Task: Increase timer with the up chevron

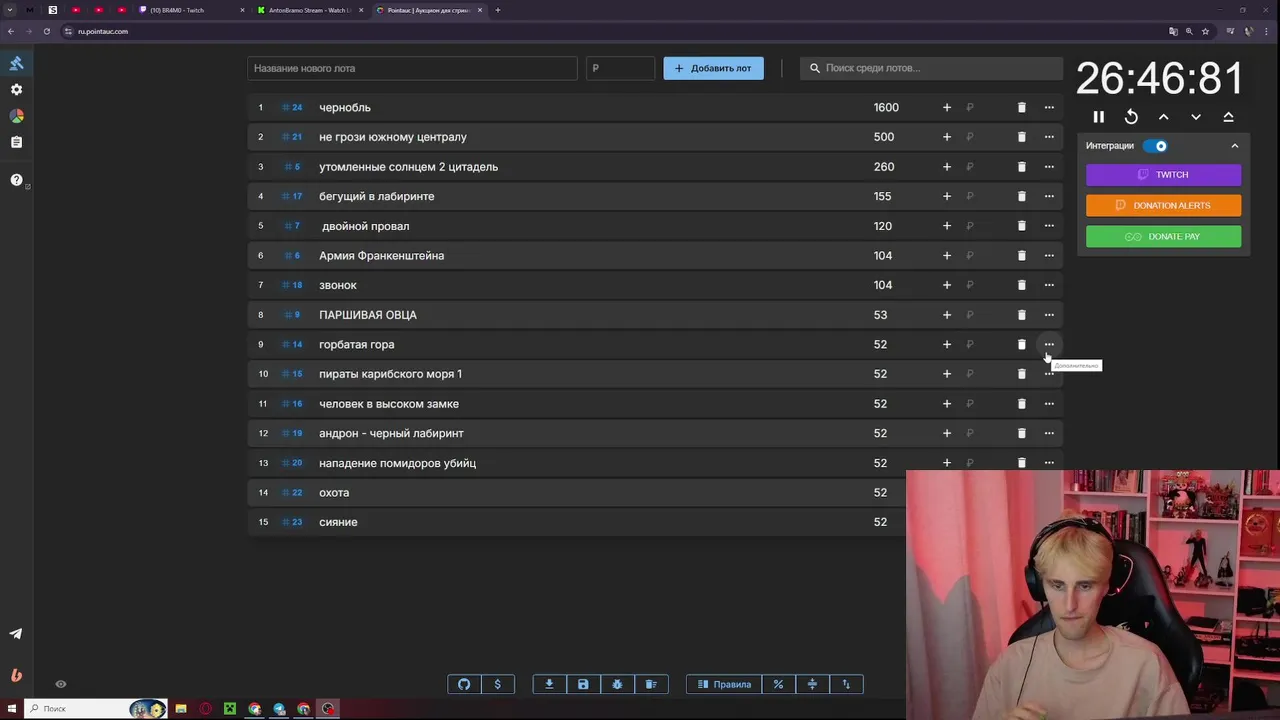Action: click(x=1163, y=117)
